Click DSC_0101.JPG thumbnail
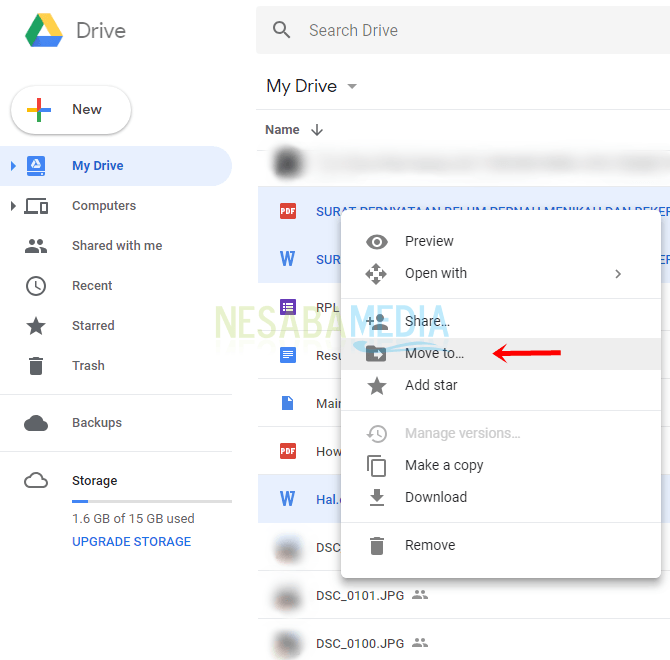 (x=288, y=595)
